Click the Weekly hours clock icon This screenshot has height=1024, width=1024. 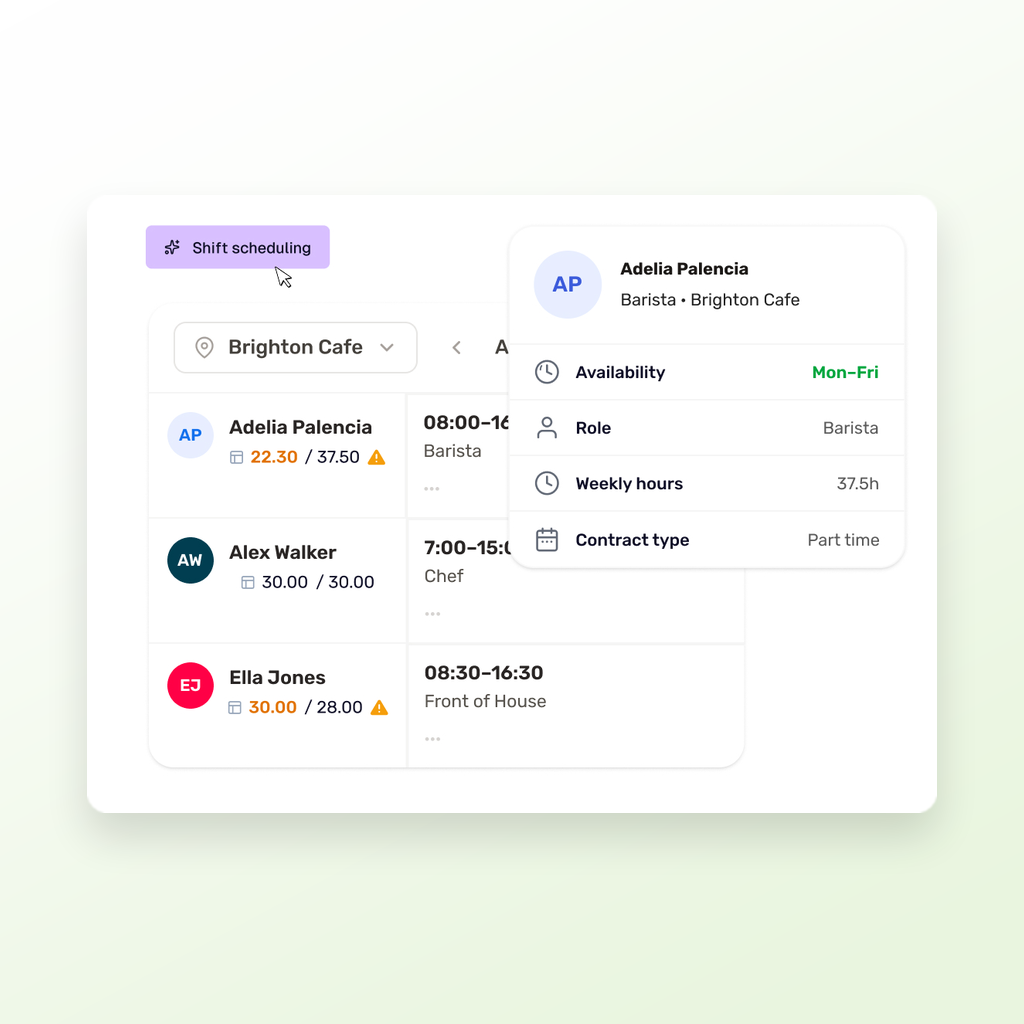click(547, 484)
